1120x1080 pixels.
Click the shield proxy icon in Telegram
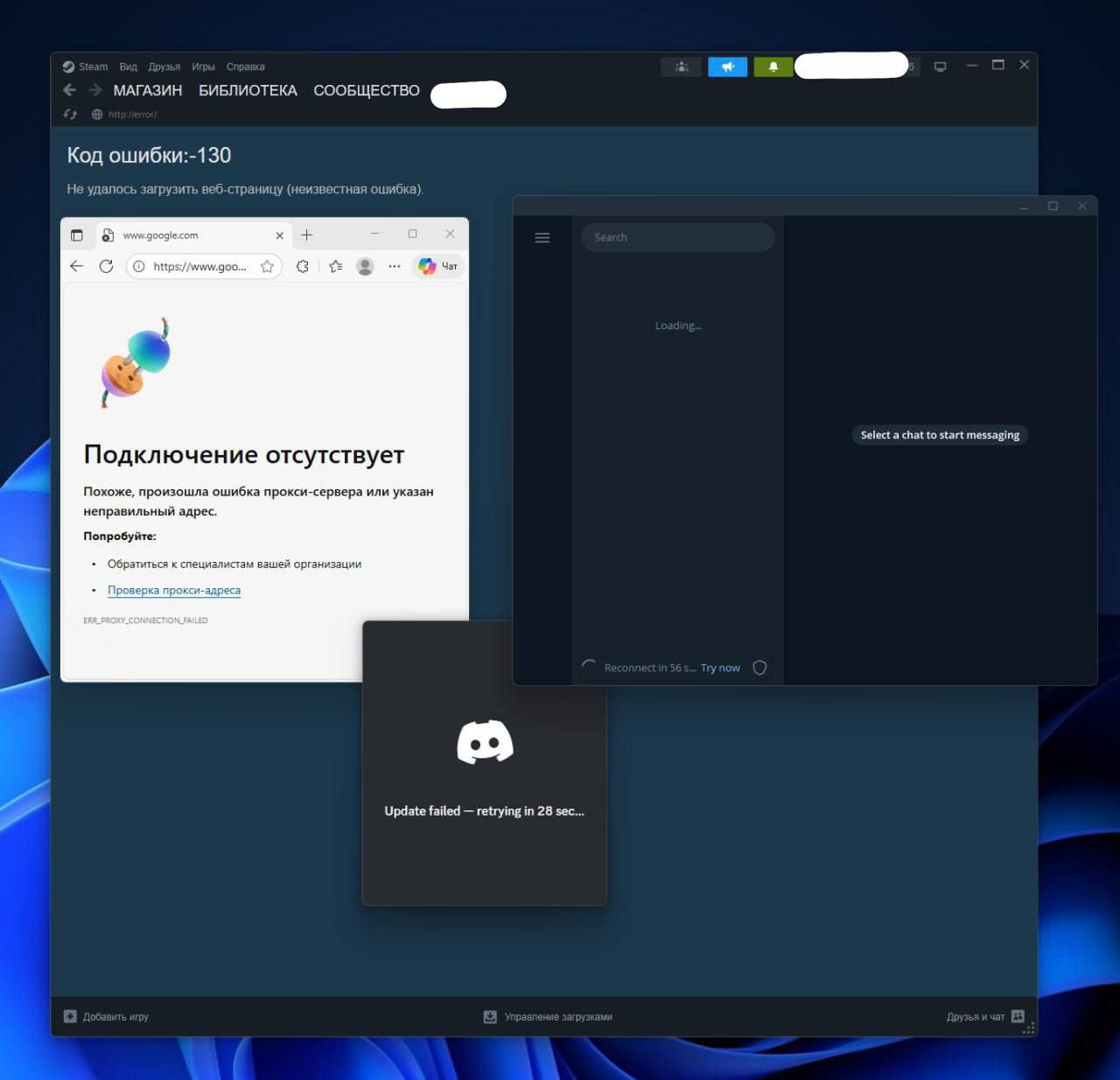(x=759, y=667)
